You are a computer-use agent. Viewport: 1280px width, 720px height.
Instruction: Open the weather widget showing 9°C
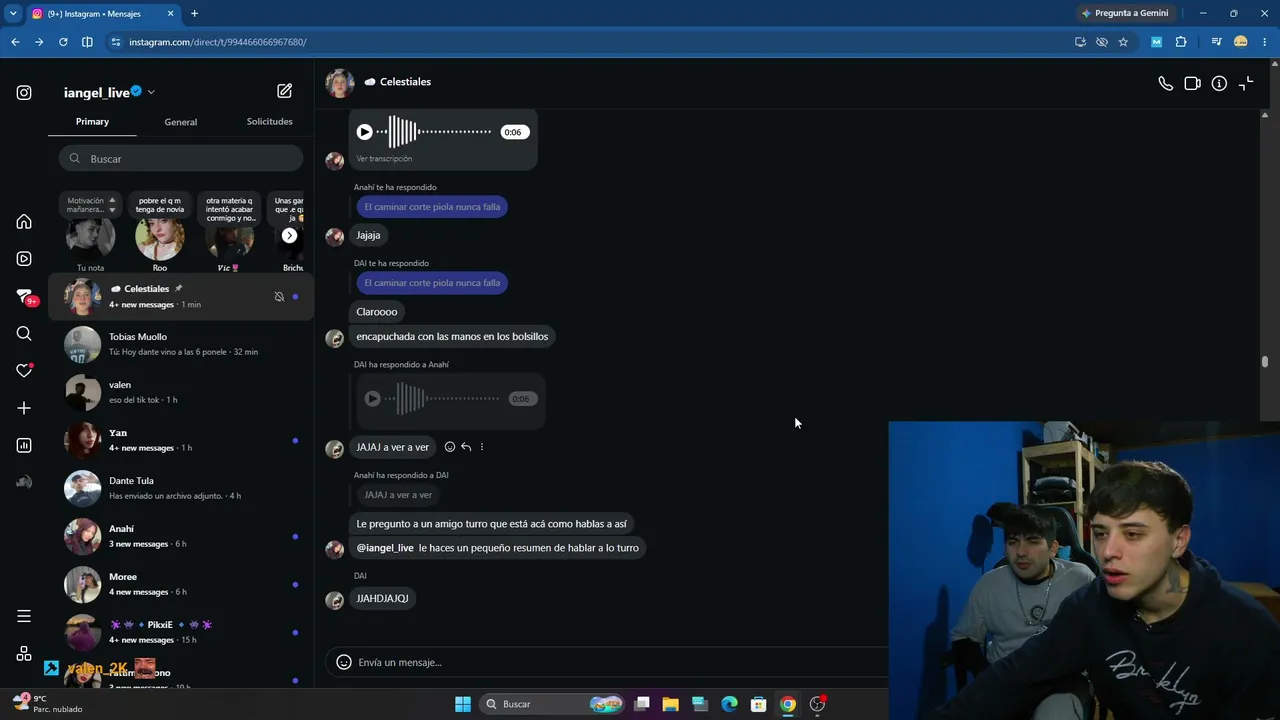47,704
